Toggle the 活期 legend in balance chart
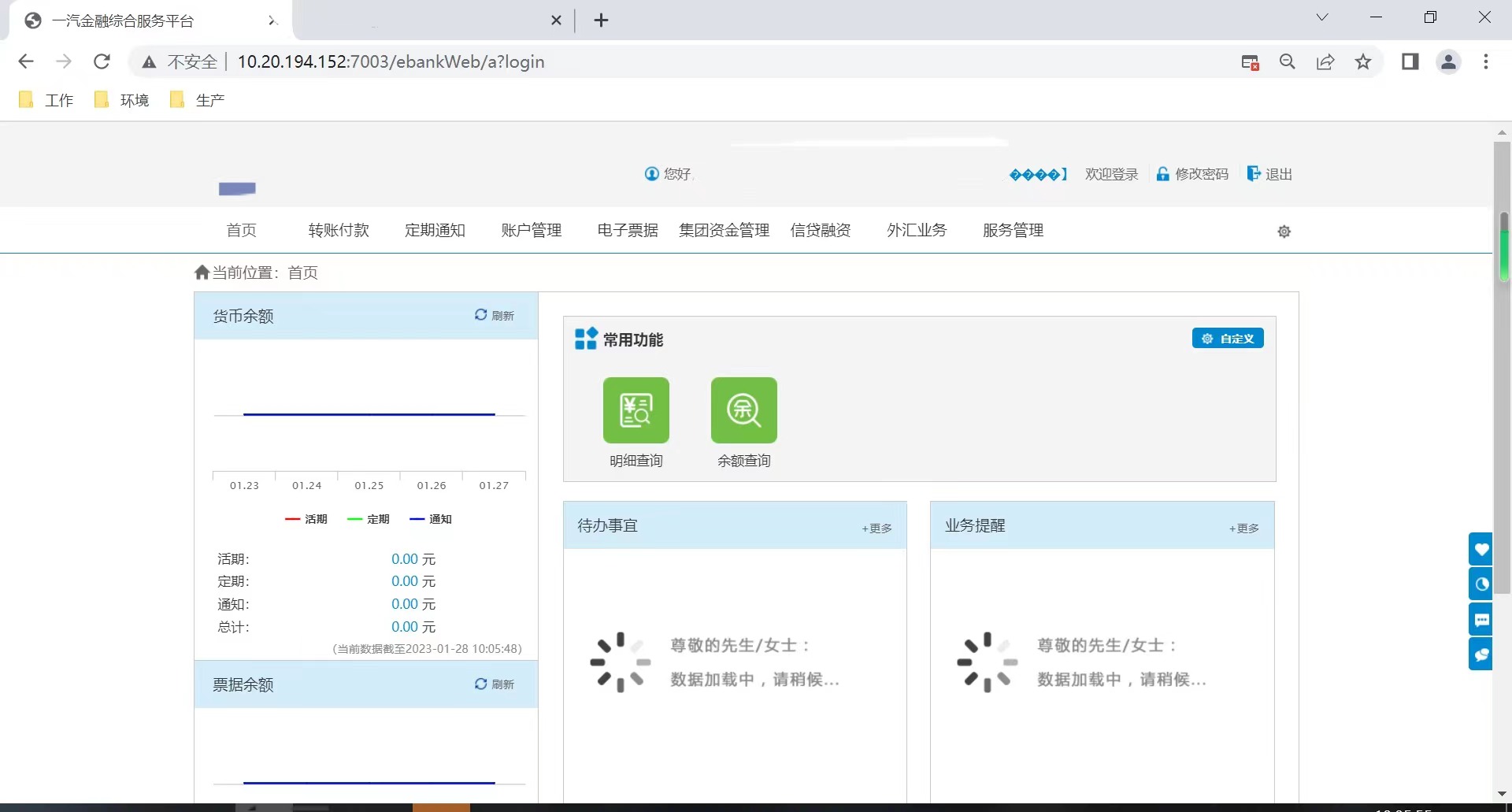Image resolution: width=1512 pixels, height=812 pixels. [306, 519]
